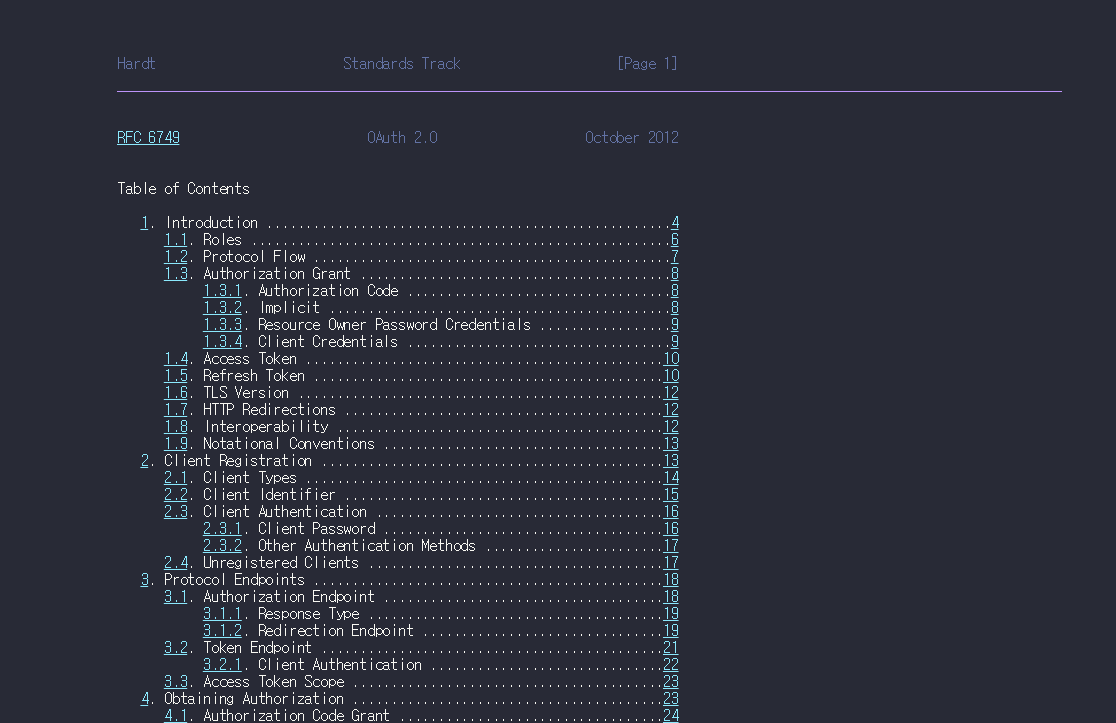This screenshot has width=1116, height=723.
Task: Click page 8 link beside Authorization Grant
Action: pyautogui.click(x=675, y=274)
